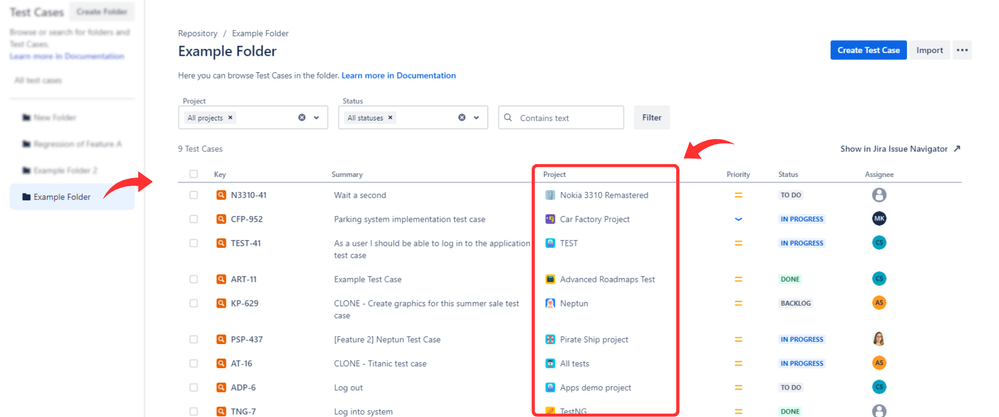
Task: Open the CFP-952 issue key link
Action: (x=247, y=219)
